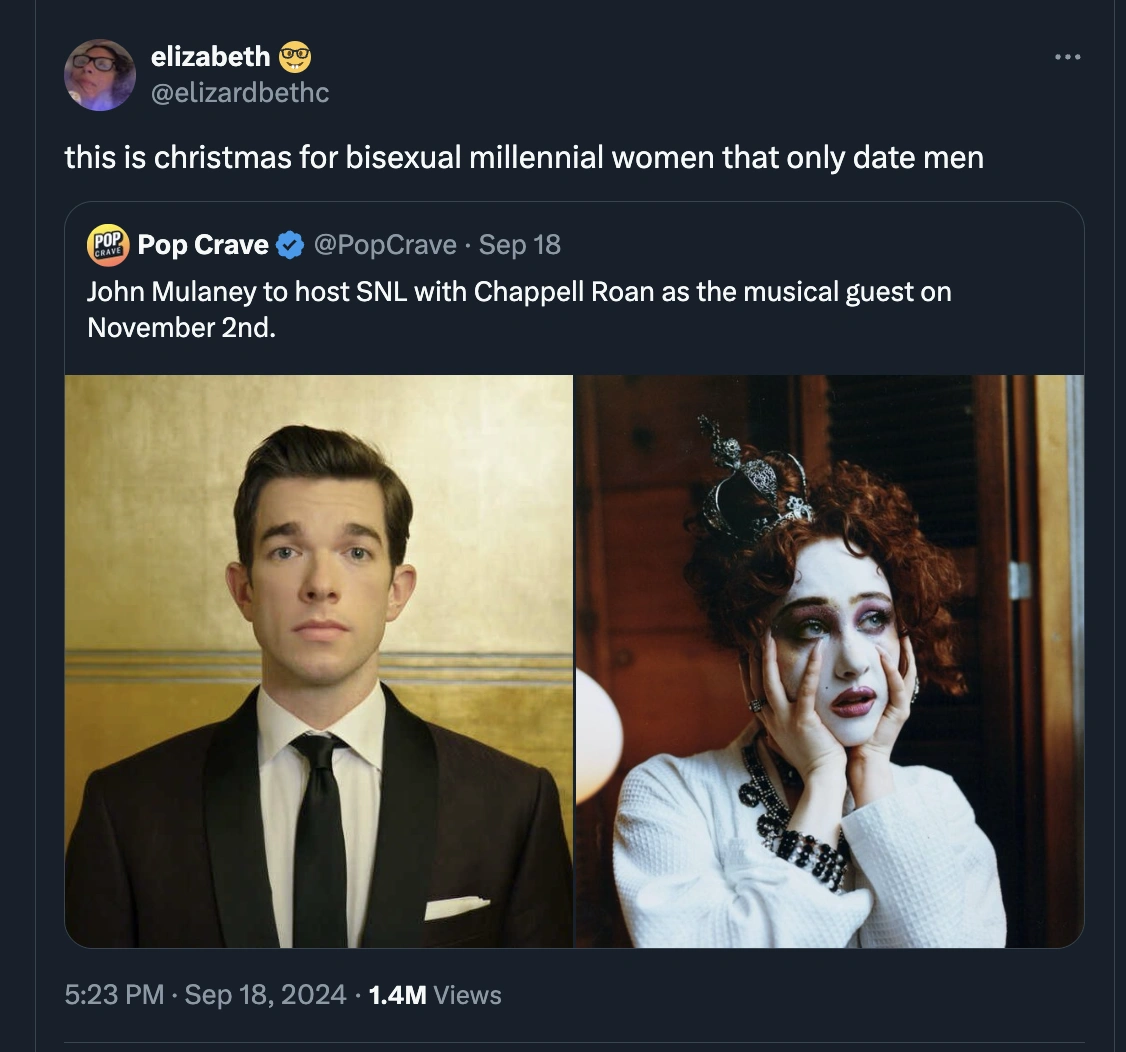Click the November 2nd text line
Screen dimensions: 1126x1052
[x=180, y=328]
